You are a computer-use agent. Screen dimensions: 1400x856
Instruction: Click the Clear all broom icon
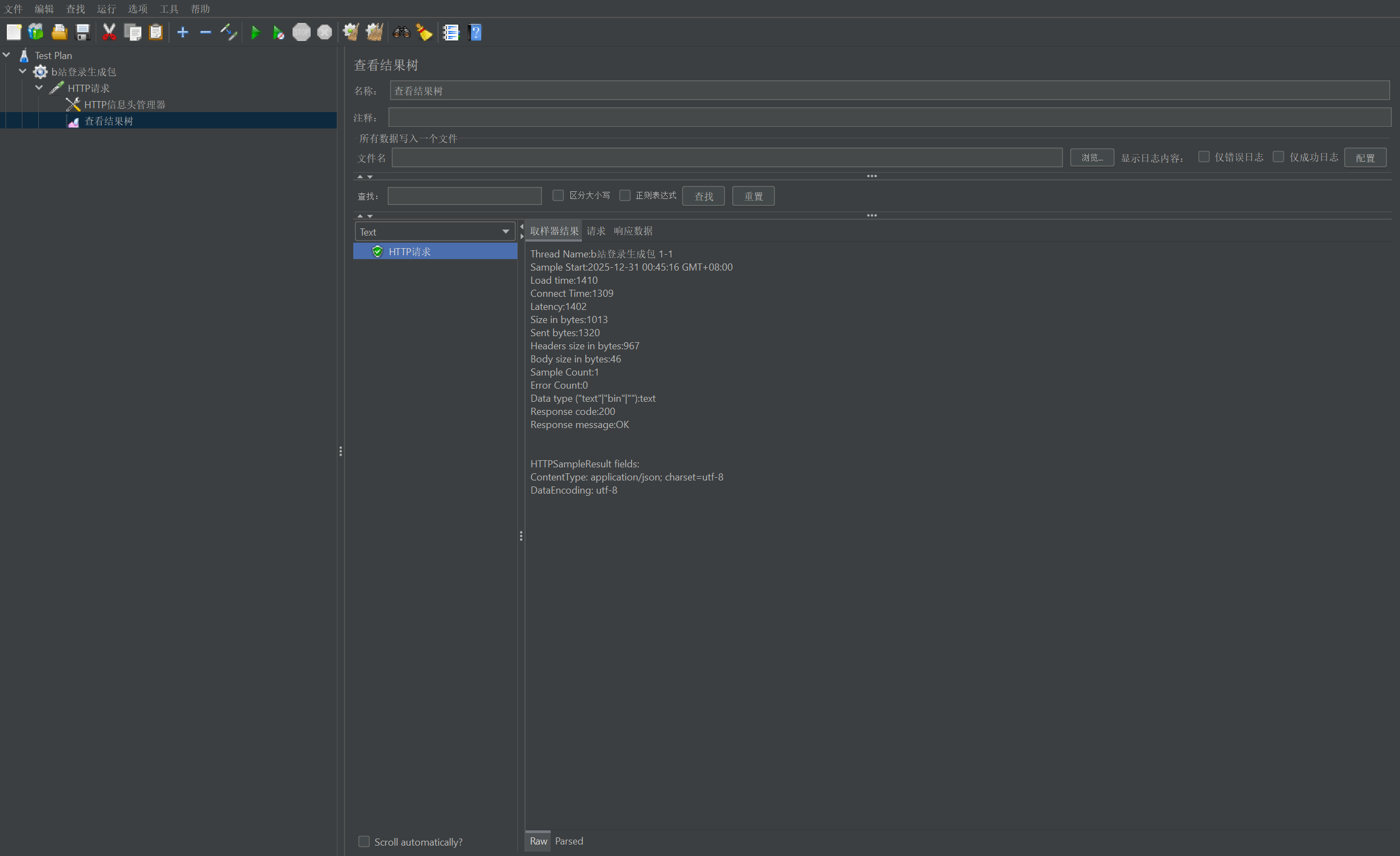pyautogui.click(x=375, y=32)
